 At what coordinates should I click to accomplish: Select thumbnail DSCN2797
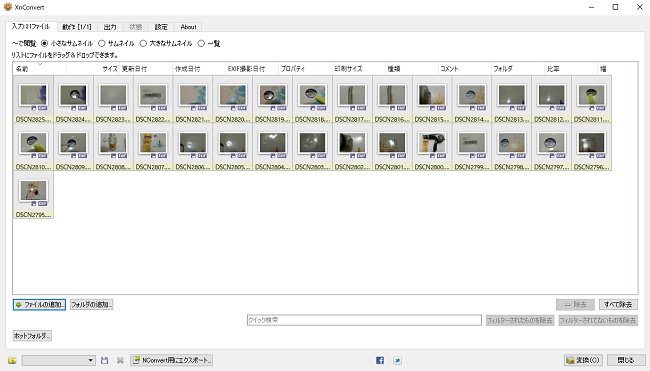[x=551, y=147]
